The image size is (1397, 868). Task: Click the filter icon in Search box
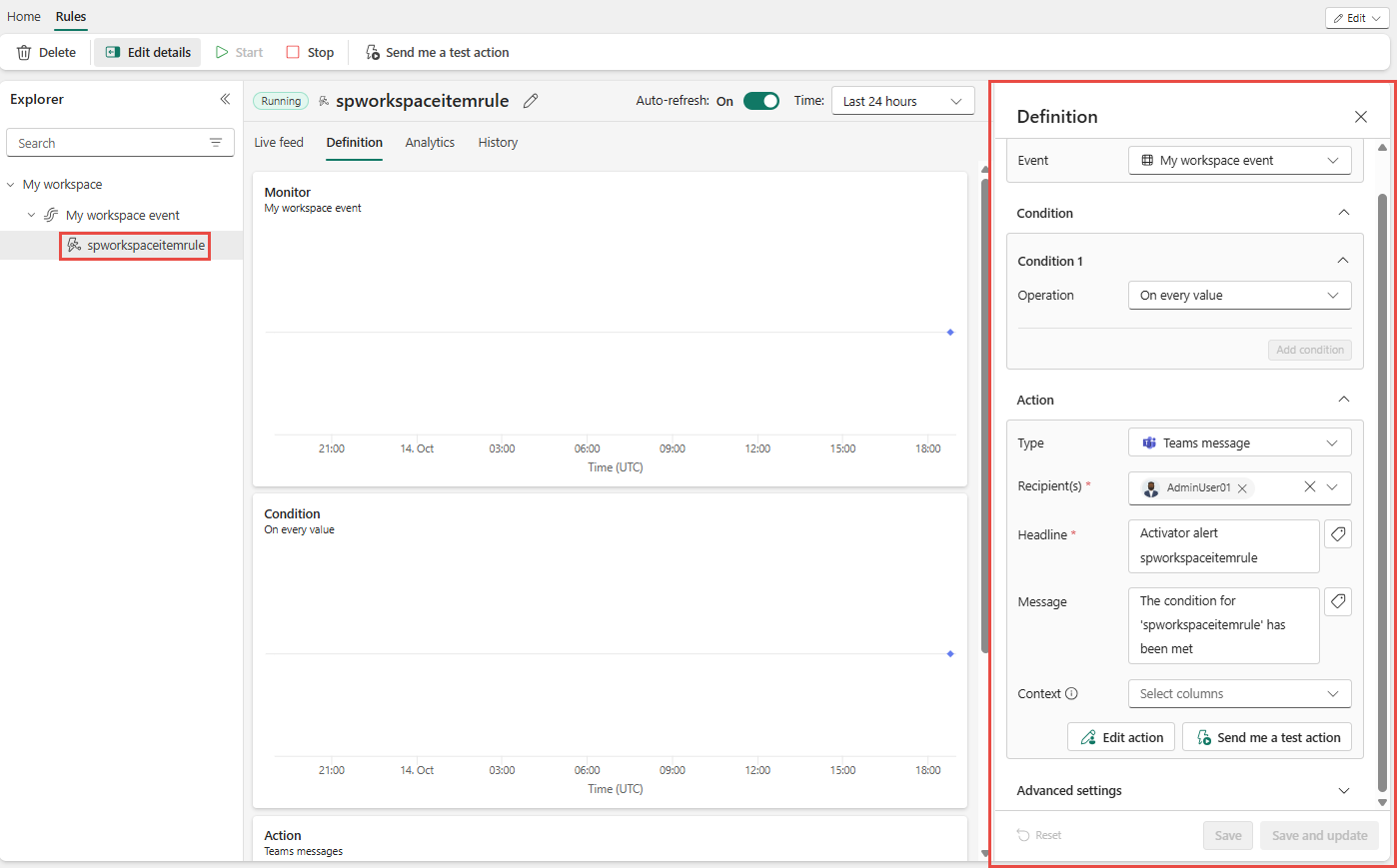coord(216,143)
